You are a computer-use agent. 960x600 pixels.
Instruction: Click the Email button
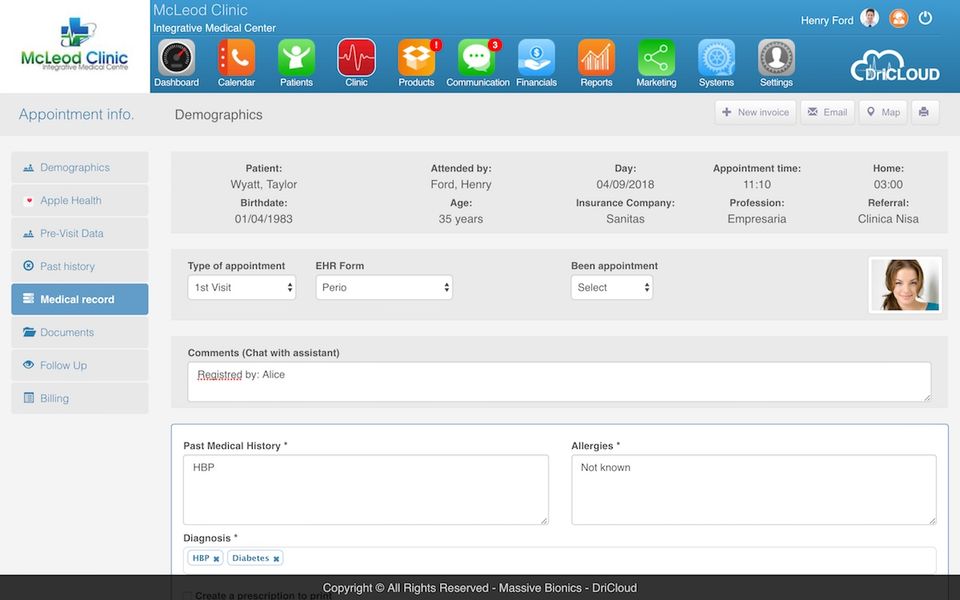pos(827,113)
